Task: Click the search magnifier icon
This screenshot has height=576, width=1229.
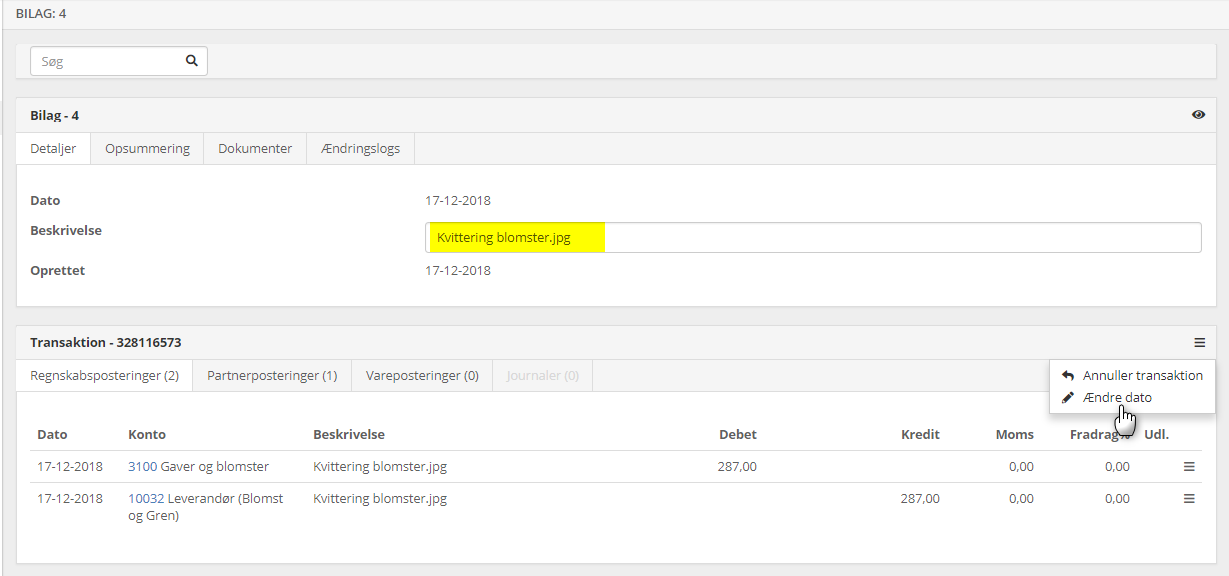Action: [191, 61]
